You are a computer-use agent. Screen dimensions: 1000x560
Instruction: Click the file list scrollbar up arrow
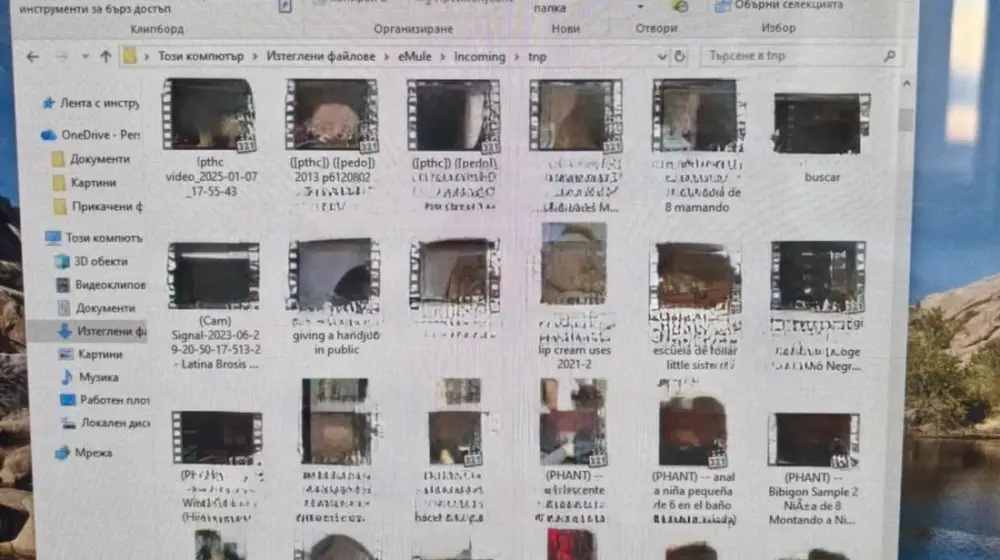(x=906, y=84)
